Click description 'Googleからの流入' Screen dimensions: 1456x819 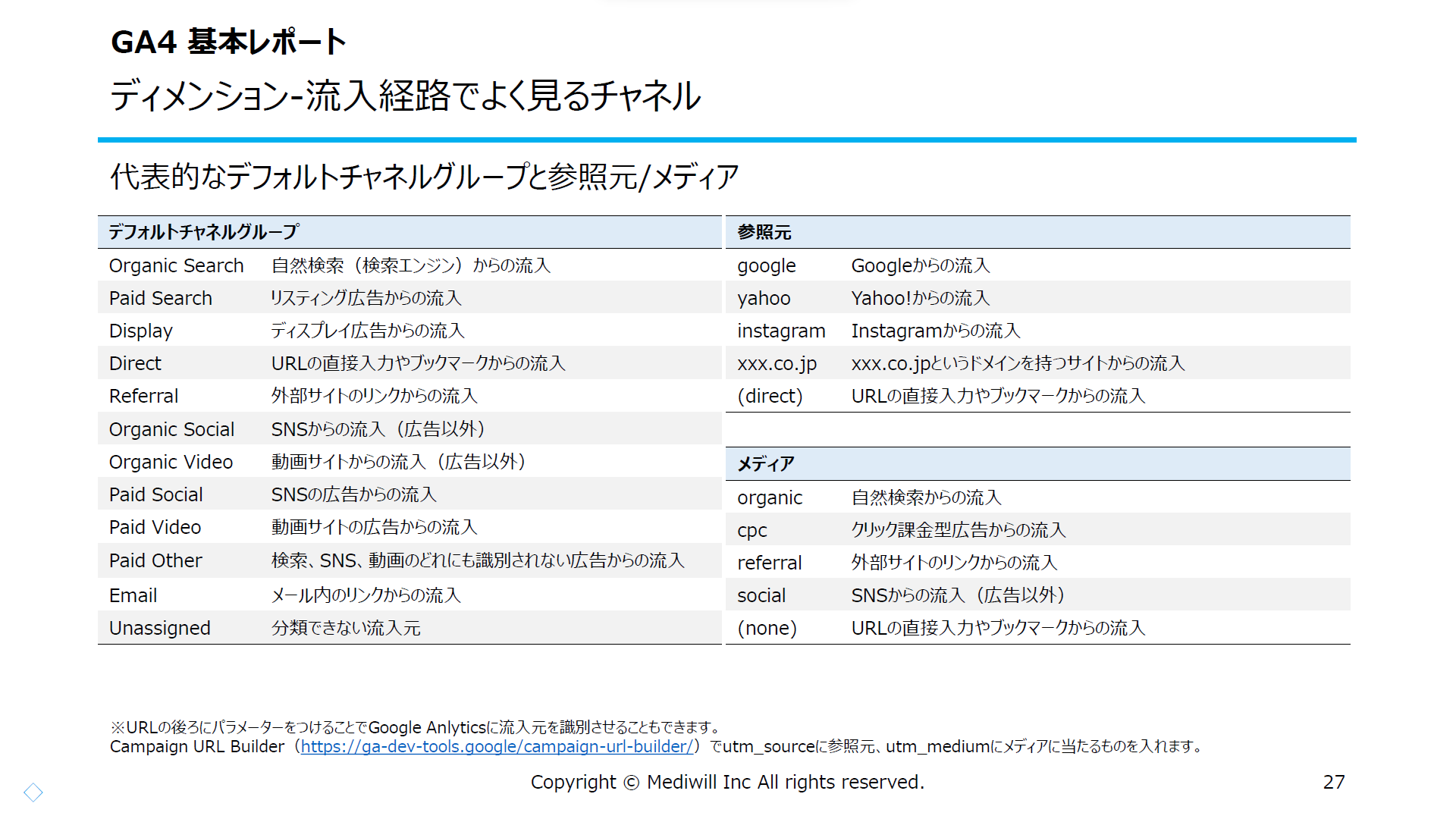[921, 265]
